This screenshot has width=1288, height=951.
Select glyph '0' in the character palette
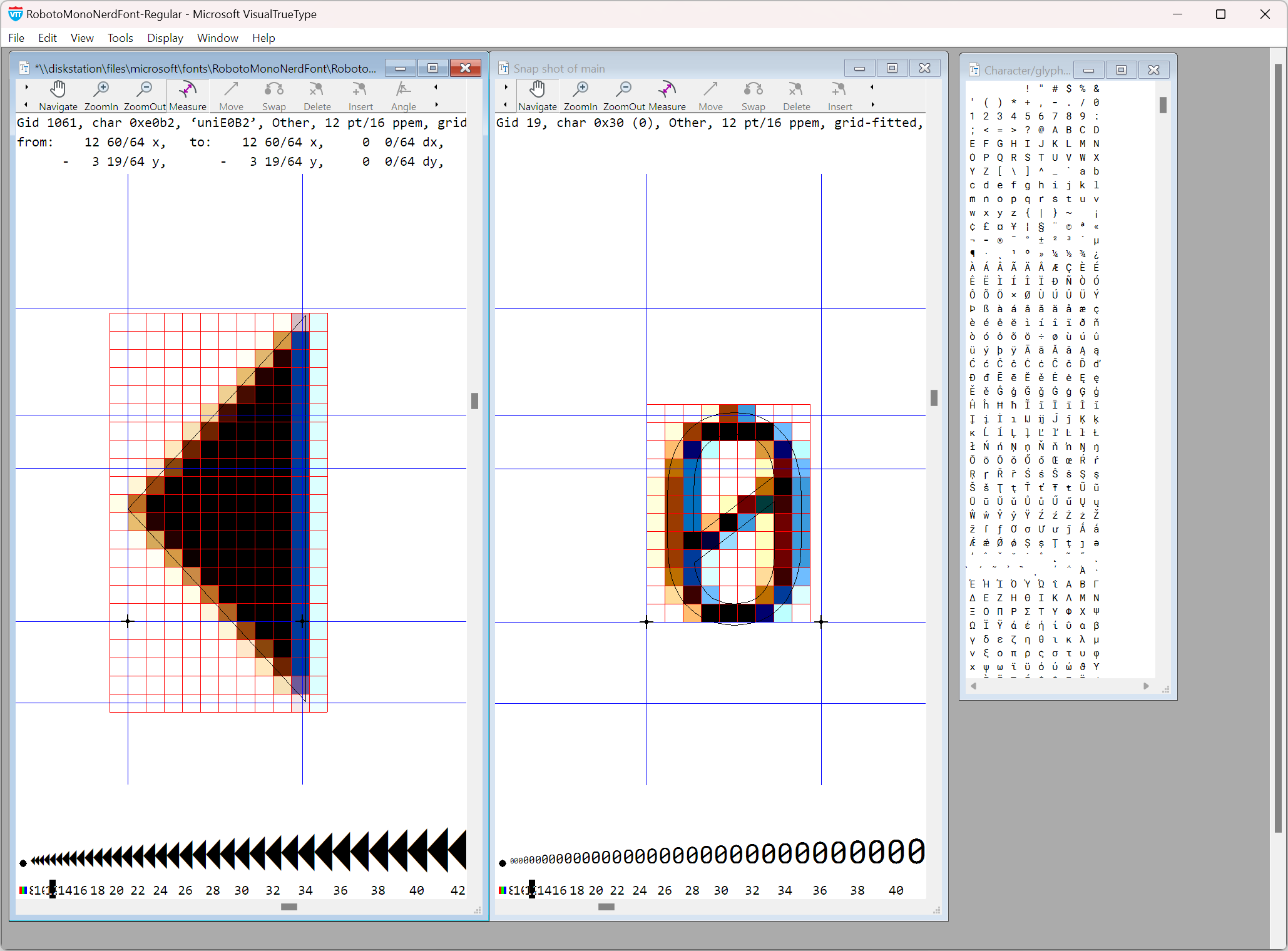click(x=1096, y=102)
